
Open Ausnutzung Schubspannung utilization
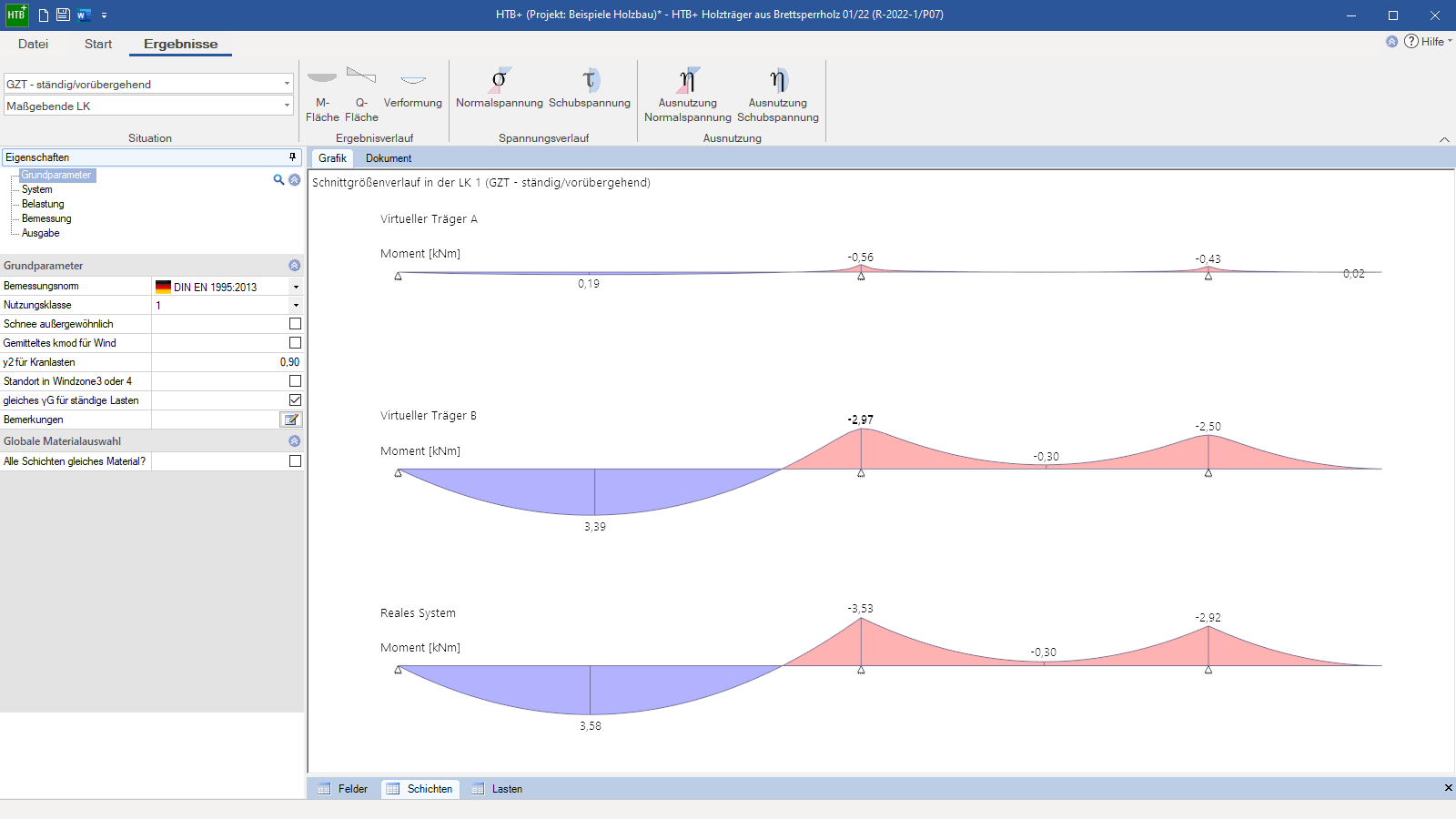pos(778,95)
